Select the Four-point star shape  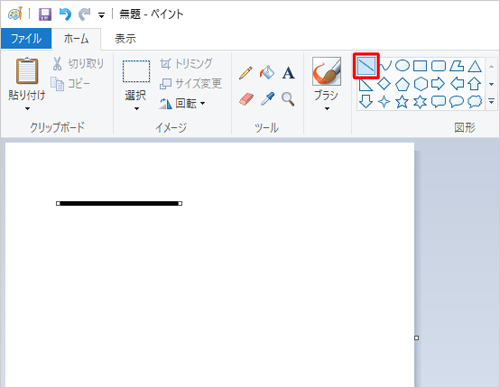384,102
